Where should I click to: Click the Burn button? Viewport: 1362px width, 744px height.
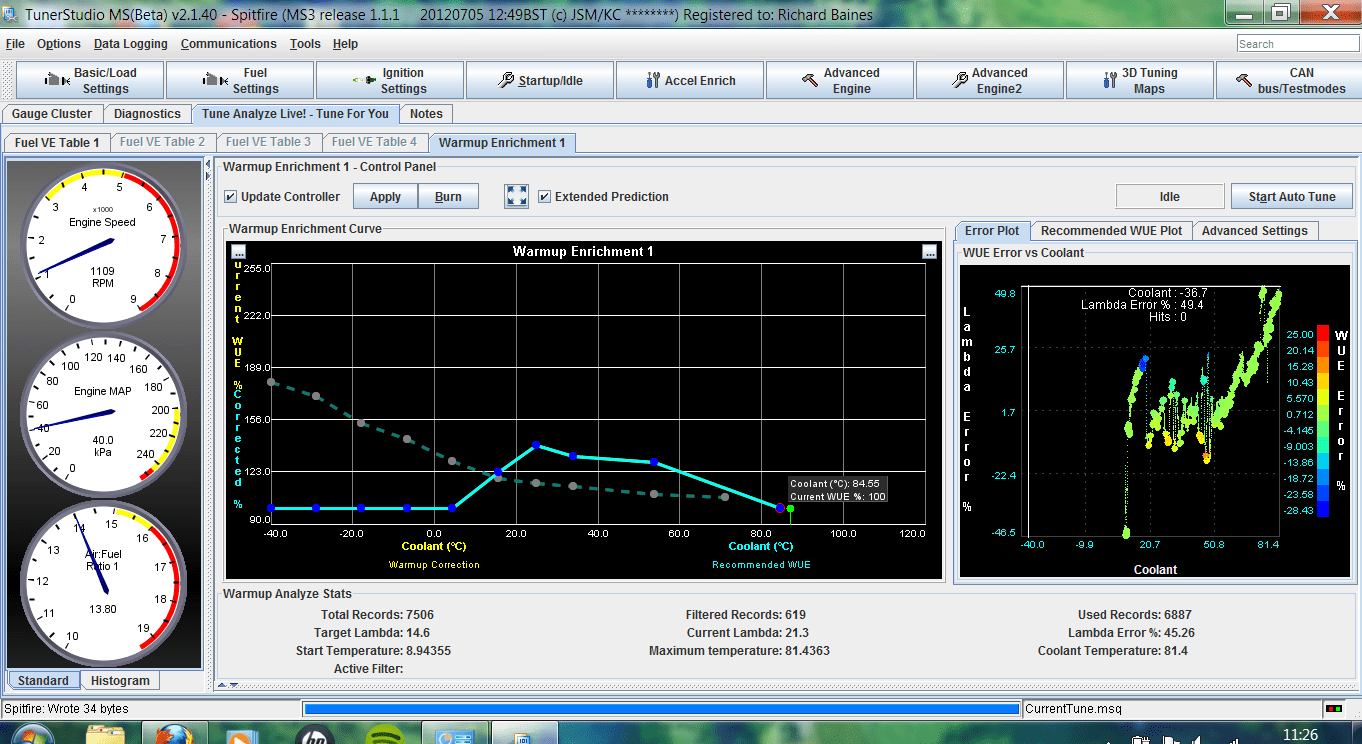click(448, 196)
